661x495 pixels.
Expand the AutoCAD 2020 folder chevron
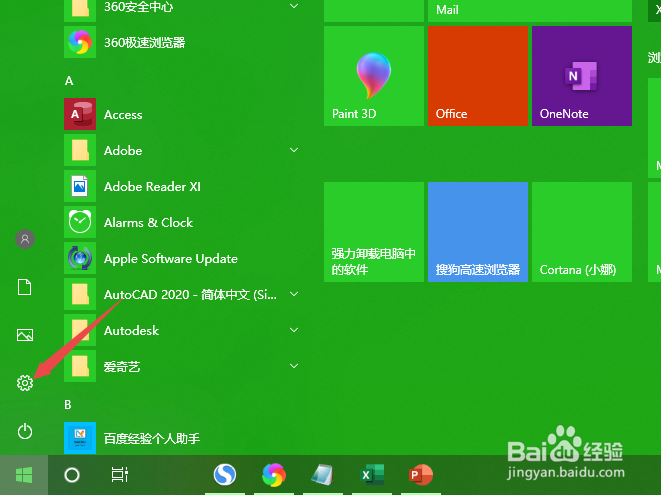click(x=294, y=294)
